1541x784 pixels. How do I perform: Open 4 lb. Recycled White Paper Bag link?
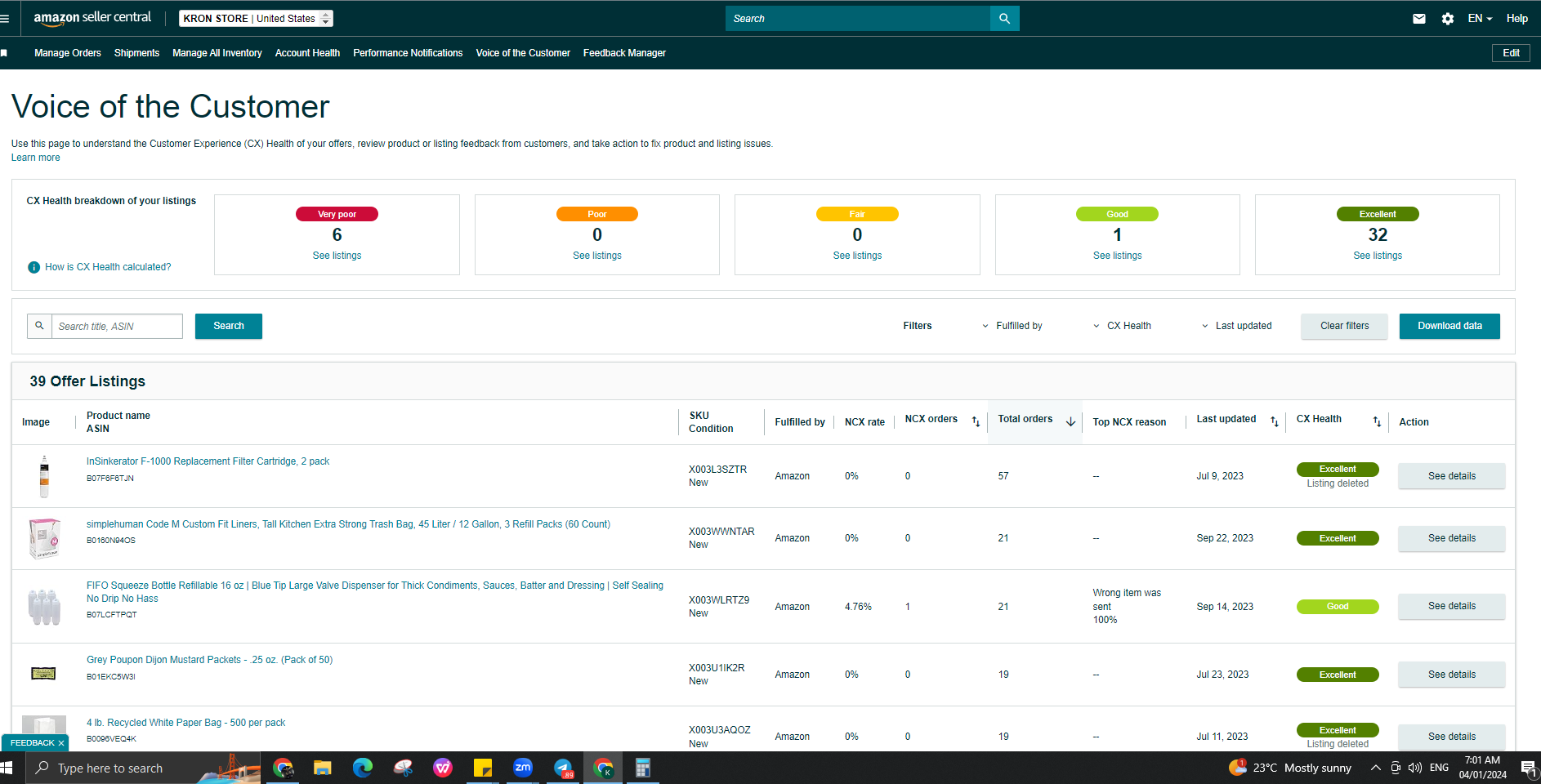point(186,723)
